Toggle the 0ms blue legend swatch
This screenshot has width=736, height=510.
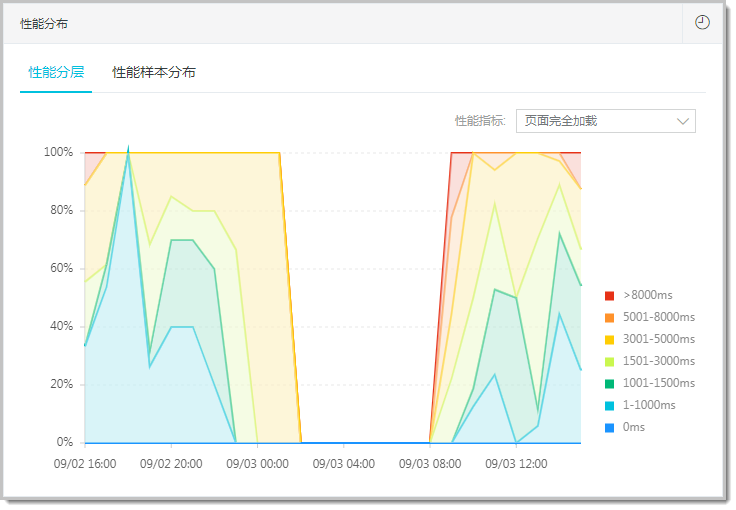[x=609, y=428]
